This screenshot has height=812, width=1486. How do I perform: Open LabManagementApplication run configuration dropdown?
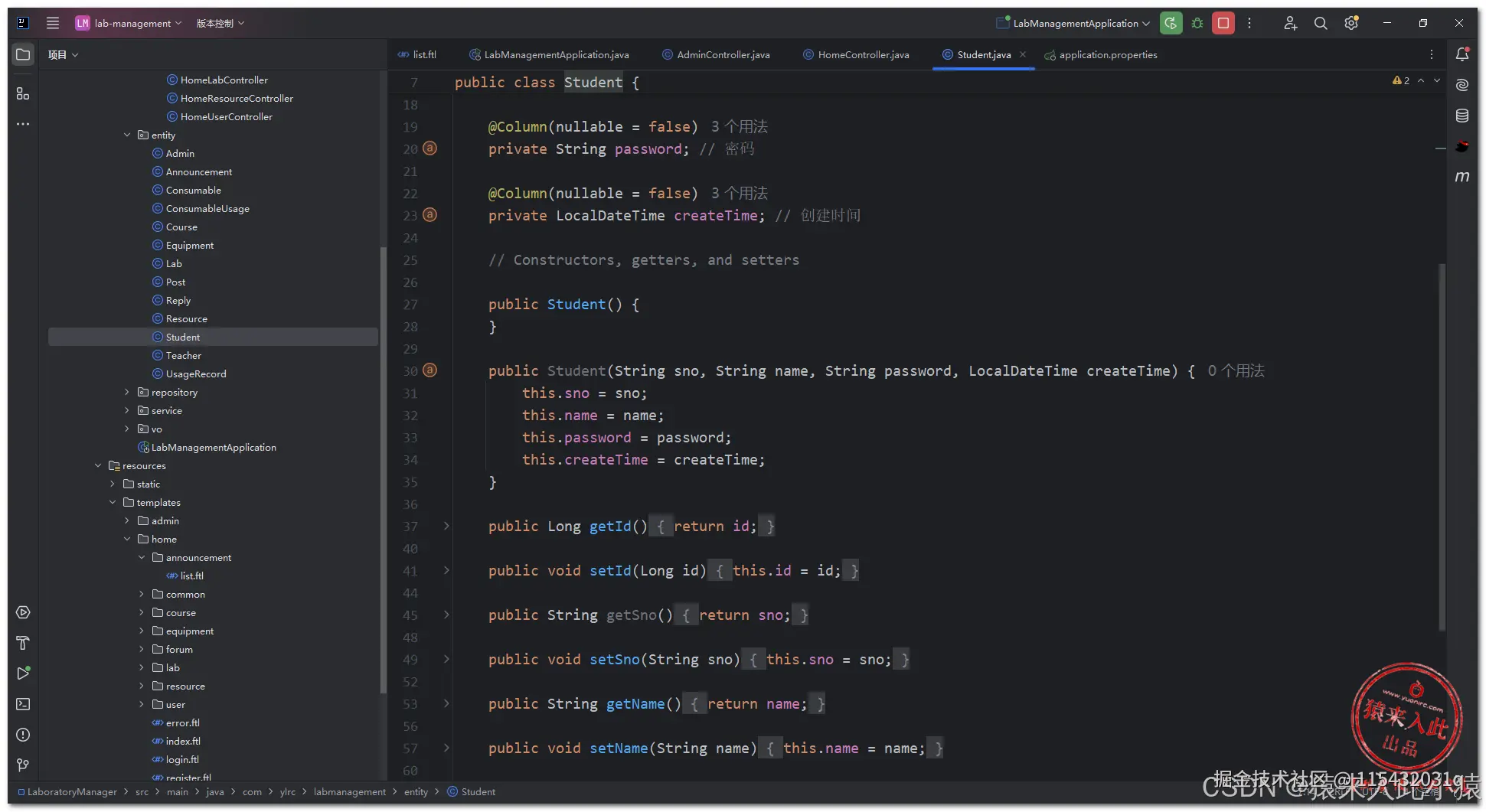pos(1073,23)
